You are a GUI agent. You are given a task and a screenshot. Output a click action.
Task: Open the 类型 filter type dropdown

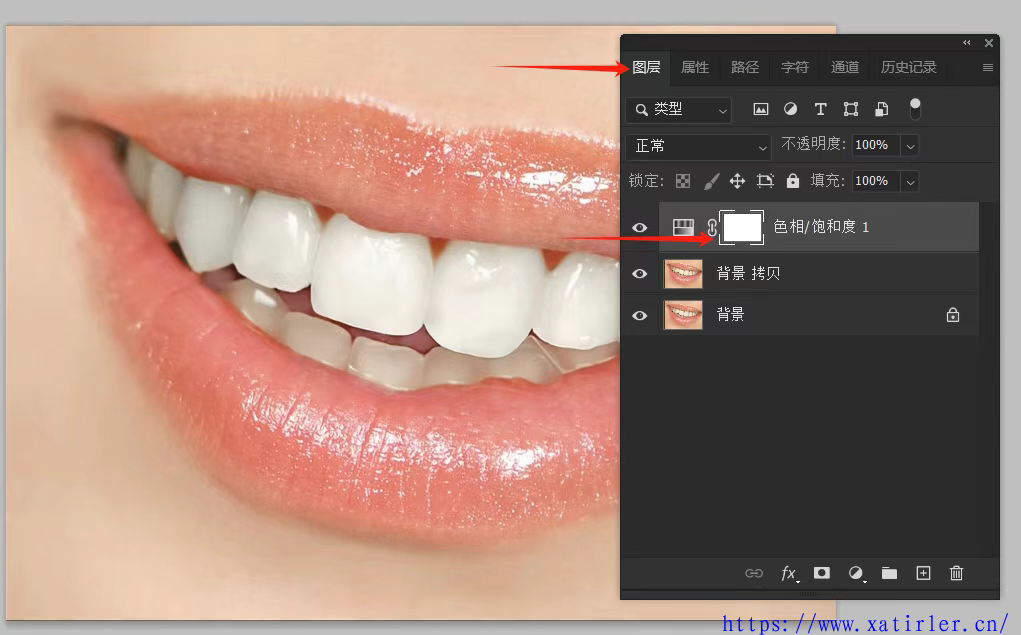tap(679, 109)
